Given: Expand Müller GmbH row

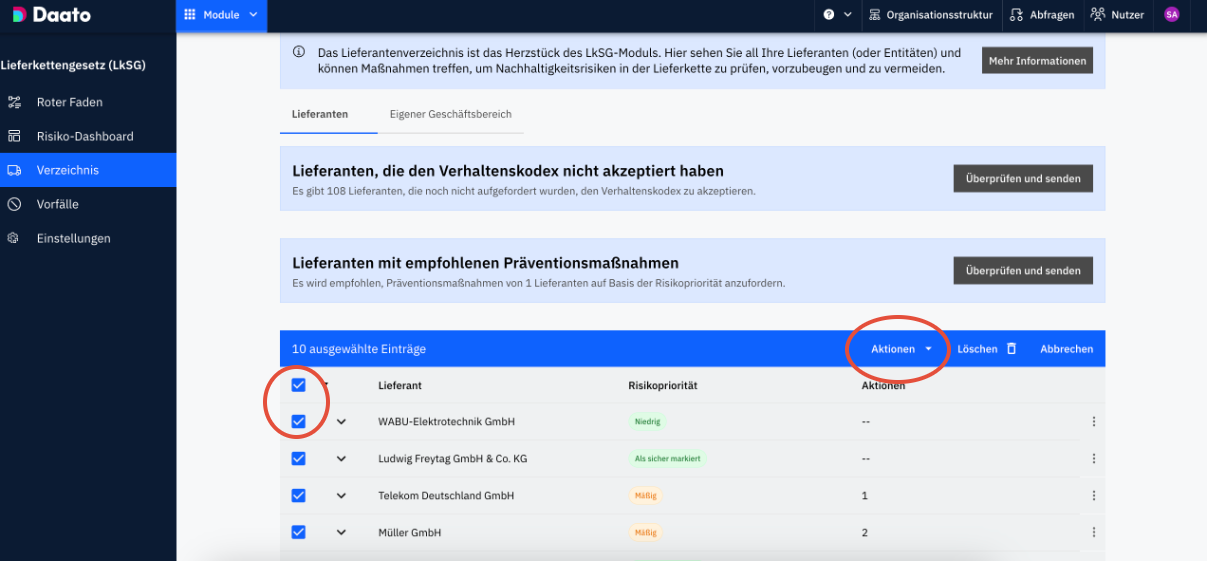Looking at the screenshot, I should point(341,533).
